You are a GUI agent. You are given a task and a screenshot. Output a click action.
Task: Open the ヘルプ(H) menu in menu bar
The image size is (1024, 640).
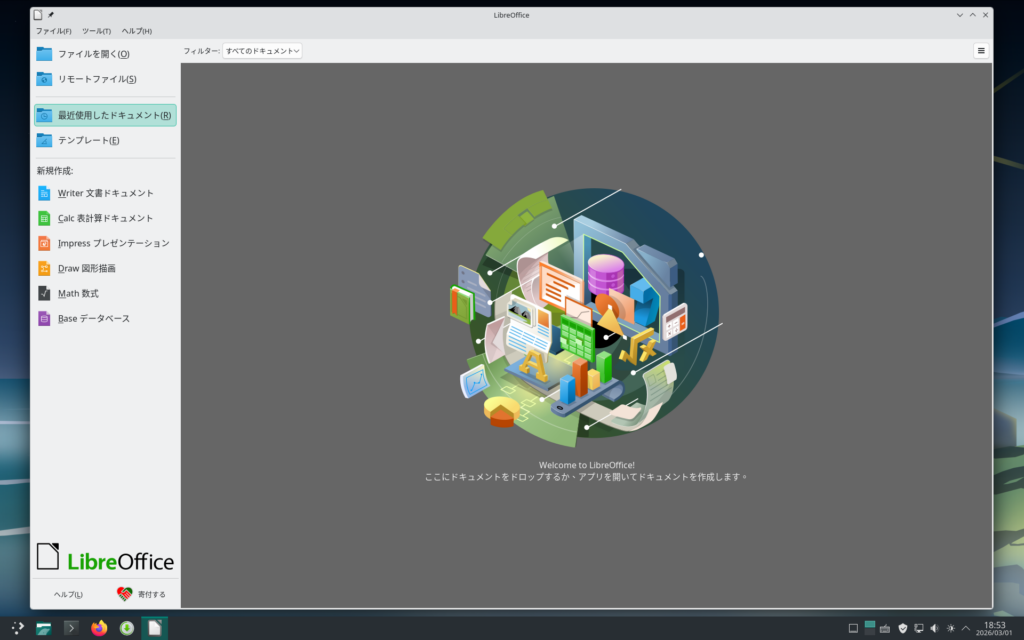[137, 31]
